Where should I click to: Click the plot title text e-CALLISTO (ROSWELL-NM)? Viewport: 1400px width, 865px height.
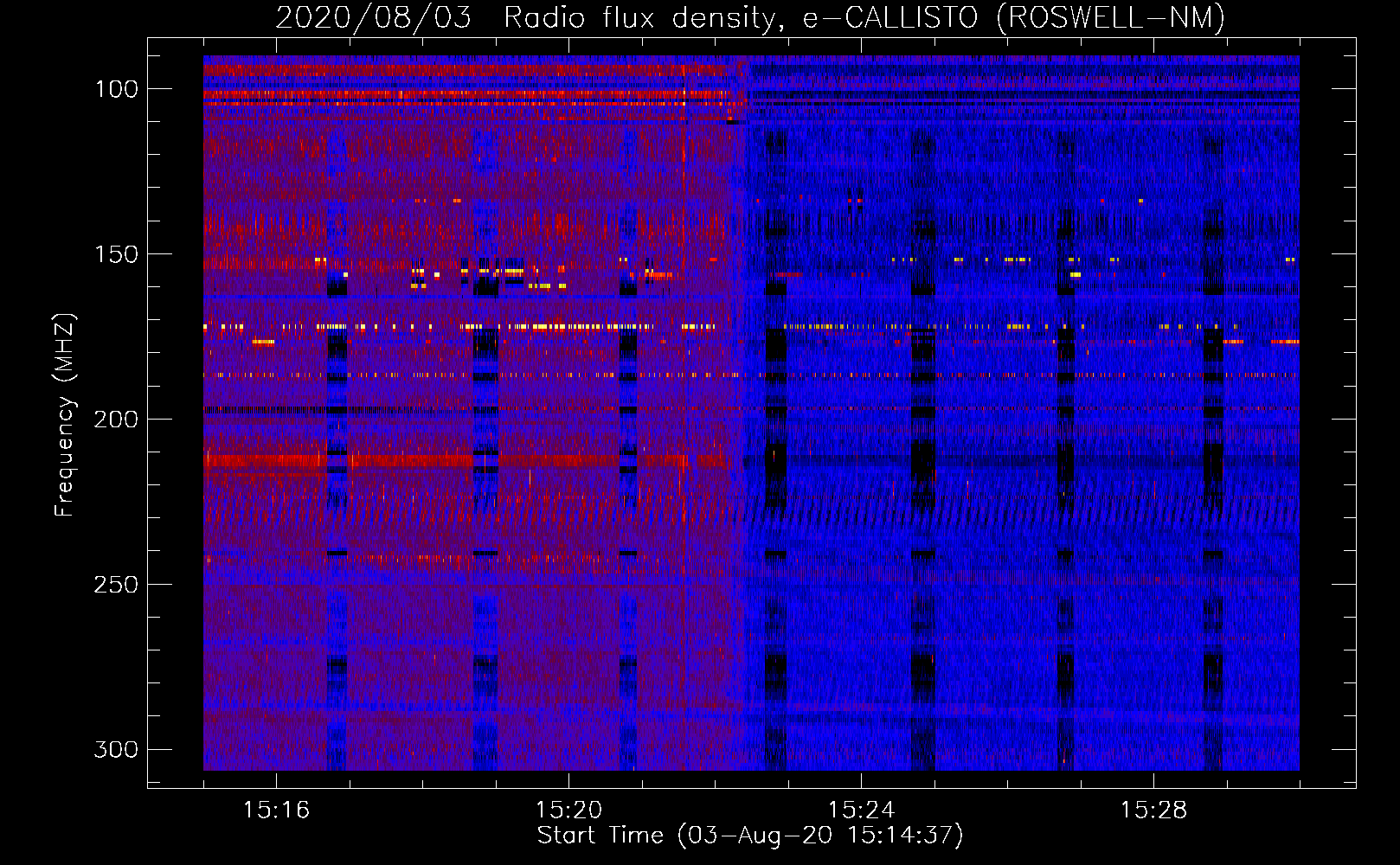1013,17
